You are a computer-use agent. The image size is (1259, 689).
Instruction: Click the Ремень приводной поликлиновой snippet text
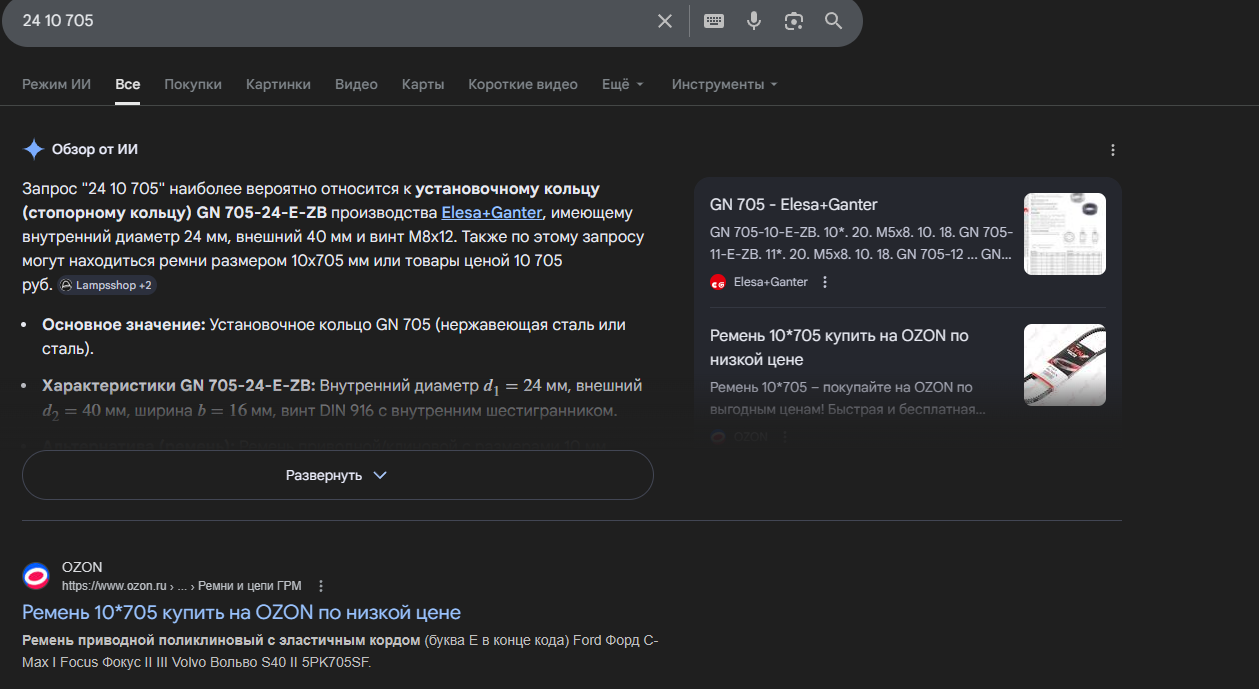coord(340,651)
